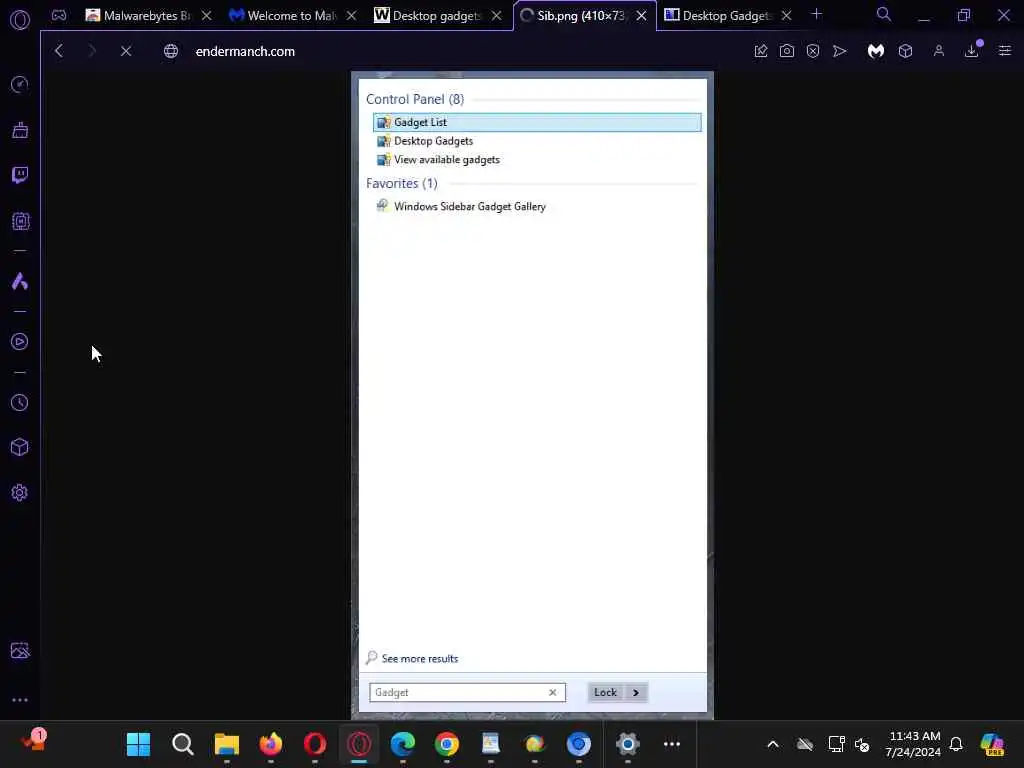Go back to previous page
1024x768 pixels.
pos(59,51)
